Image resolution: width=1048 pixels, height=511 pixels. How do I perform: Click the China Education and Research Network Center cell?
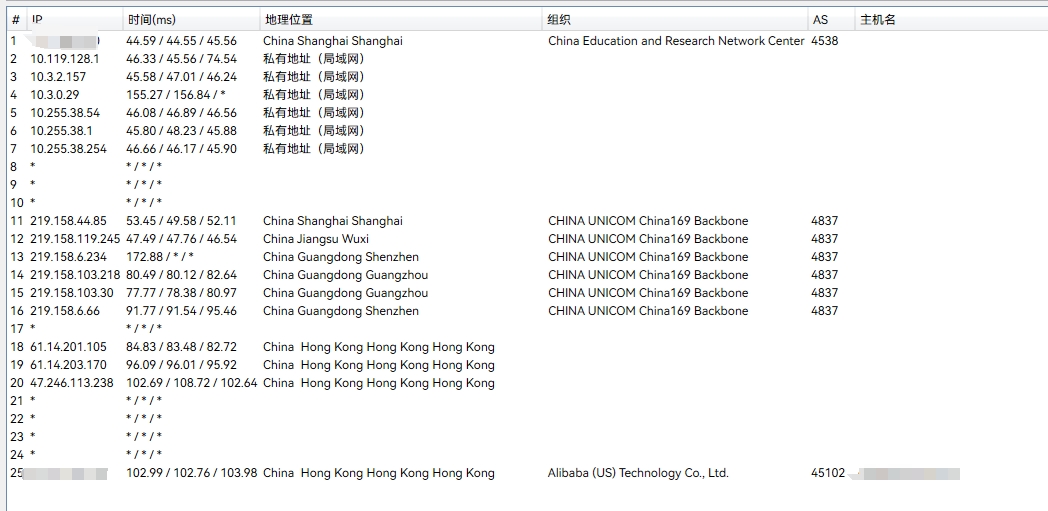(x=676, y=41)
